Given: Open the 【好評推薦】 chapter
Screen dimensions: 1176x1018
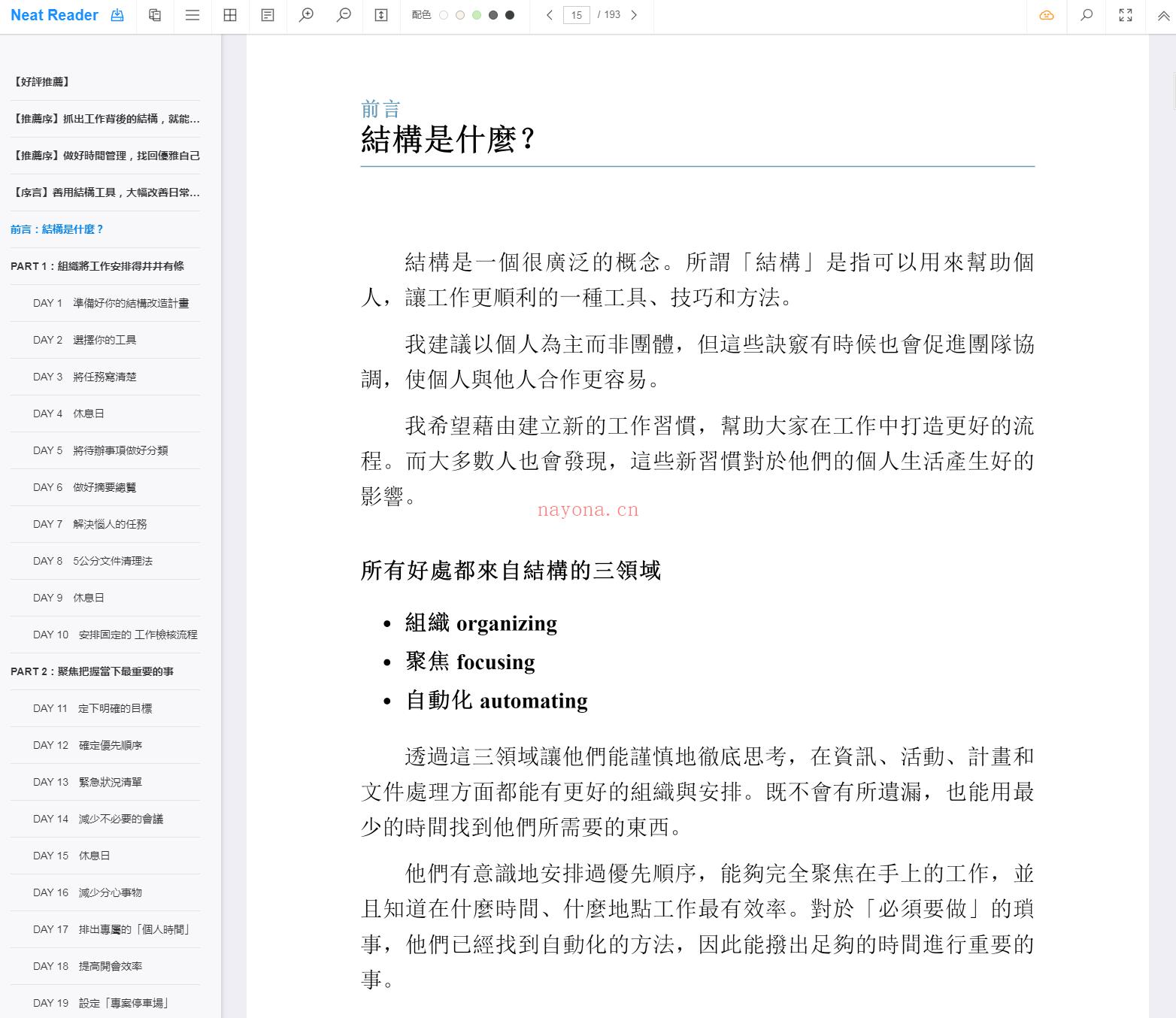Looking at the screenshot, I should point(105,82).
